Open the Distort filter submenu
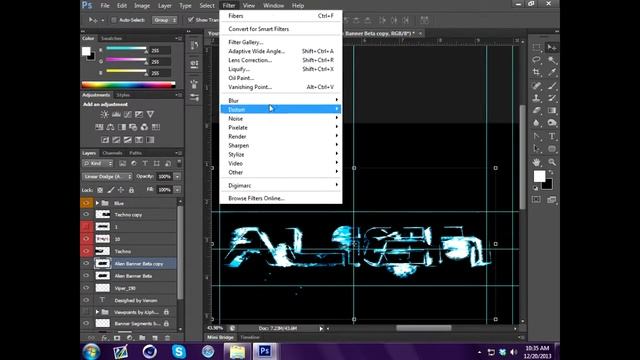The height and width of the screenshot is (360, 640). pyautogui.click(x=281, y=109)
